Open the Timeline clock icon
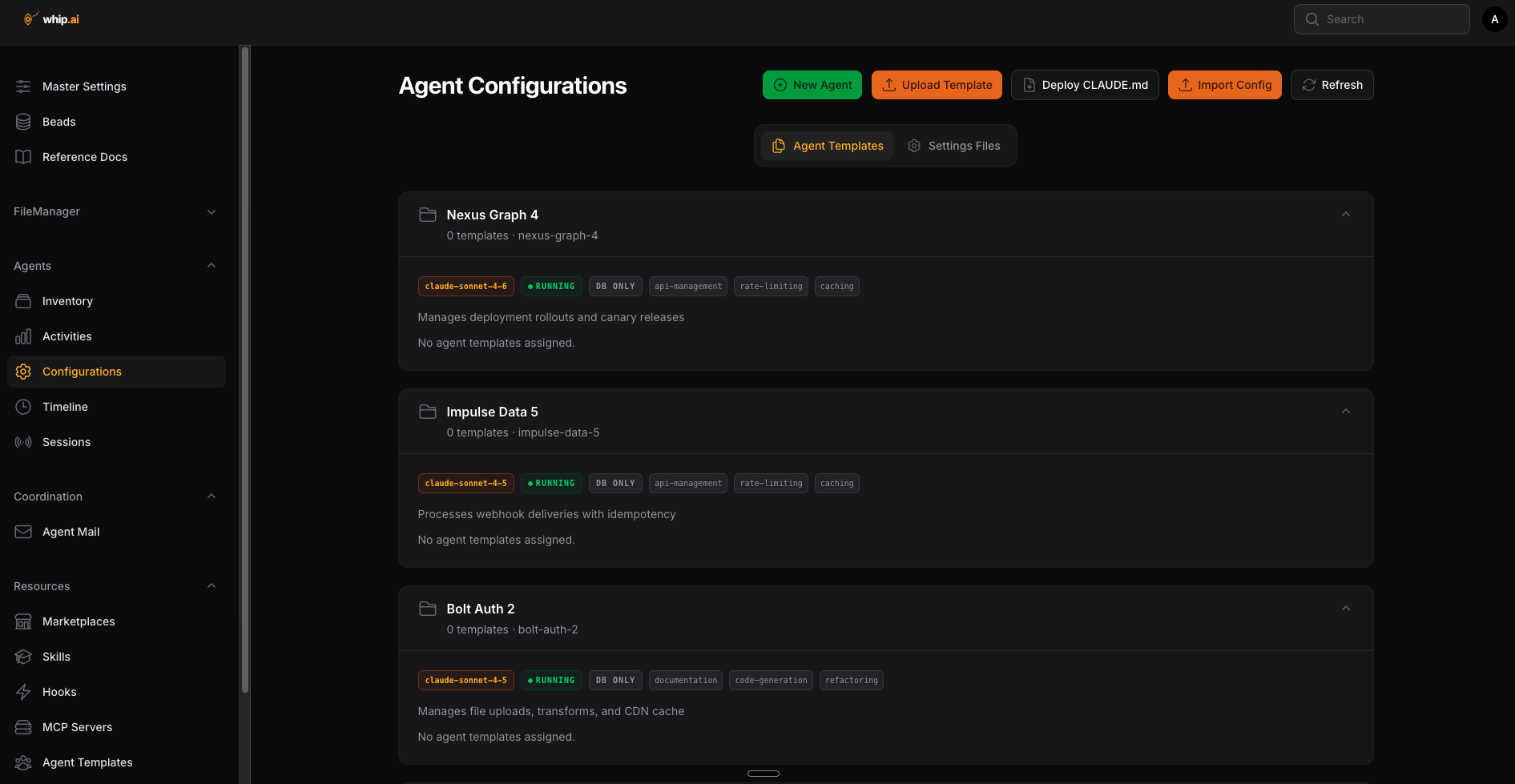 tap(23, 406)
